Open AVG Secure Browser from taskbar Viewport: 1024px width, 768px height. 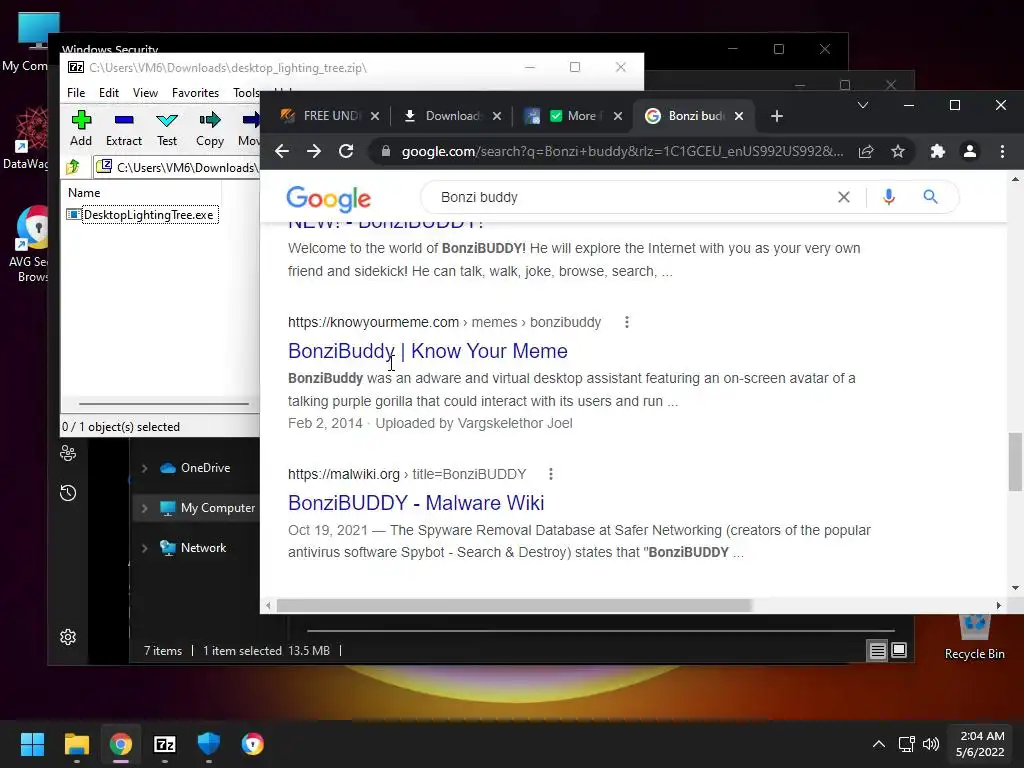tap(253, 744)
